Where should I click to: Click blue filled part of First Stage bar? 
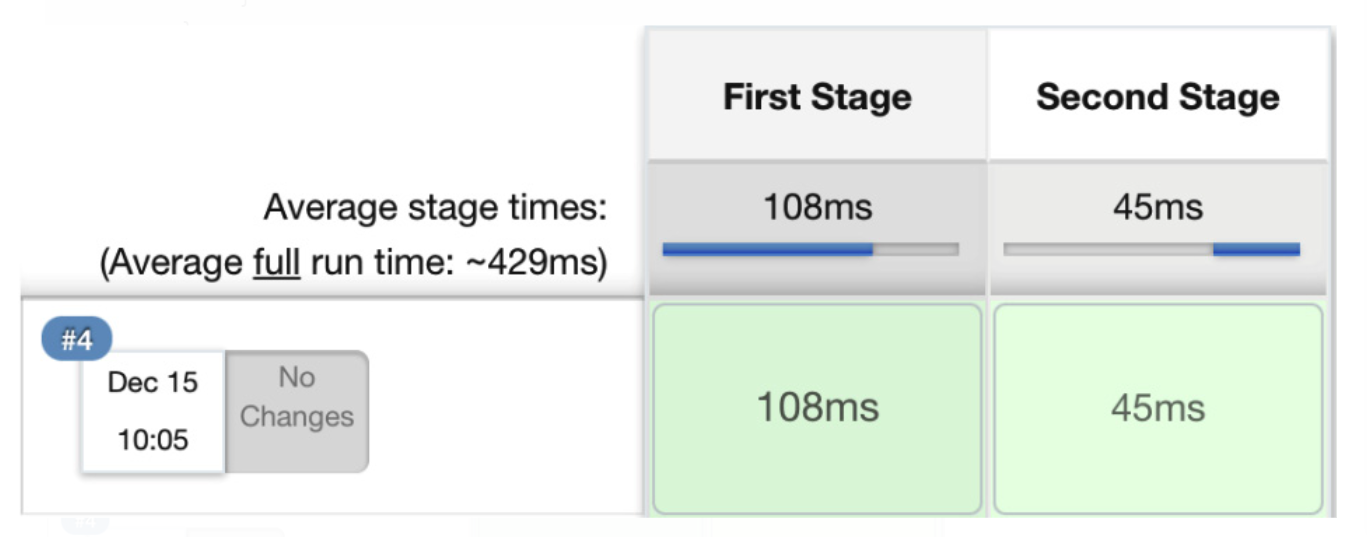[767, 249]
